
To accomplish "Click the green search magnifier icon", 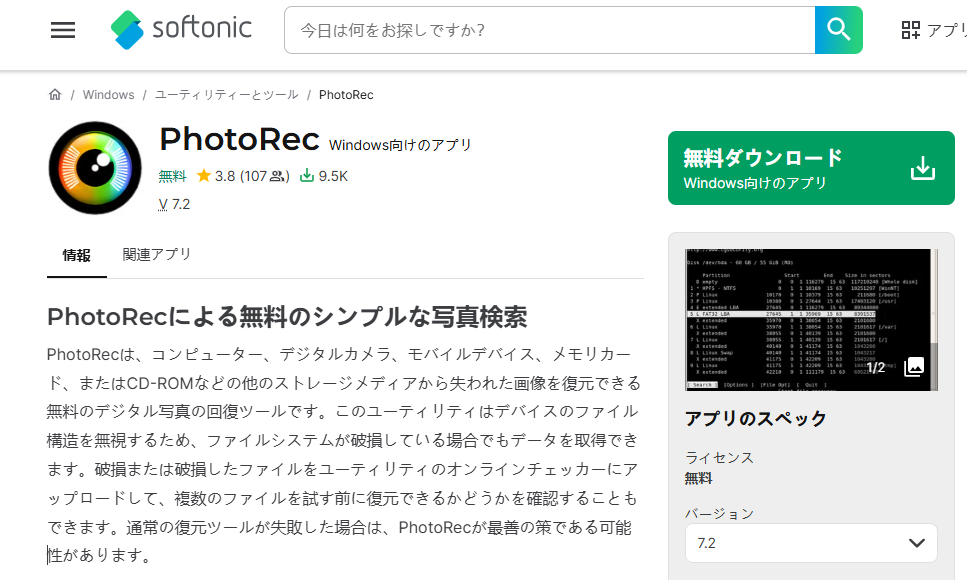I will (x=838, y=30).
